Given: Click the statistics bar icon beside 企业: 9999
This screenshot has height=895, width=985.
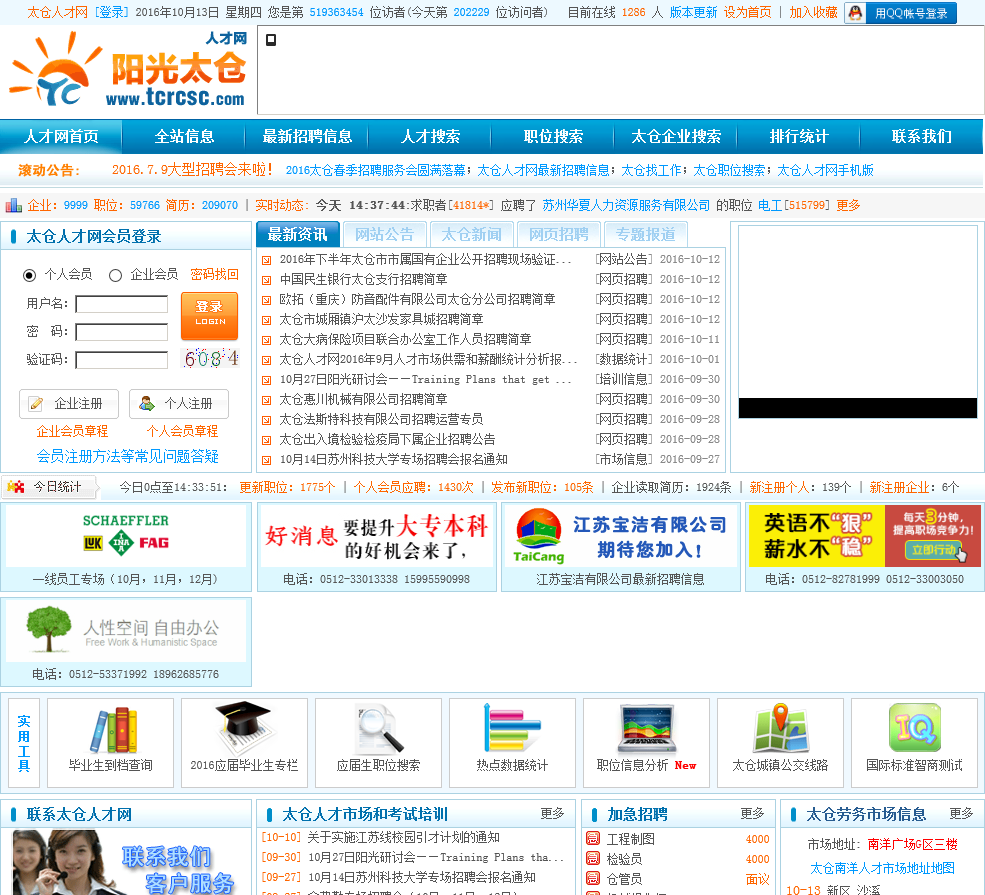Looking at the screenshot, I should pyautogui.click(x=13, y=205).
